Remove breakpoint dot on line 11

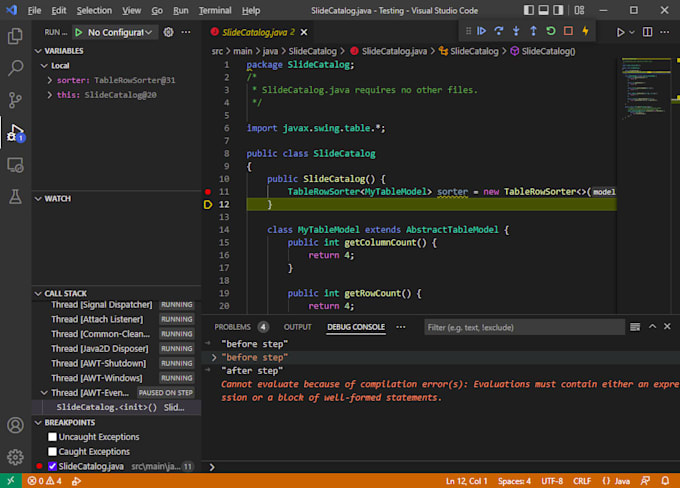point(208,192)
